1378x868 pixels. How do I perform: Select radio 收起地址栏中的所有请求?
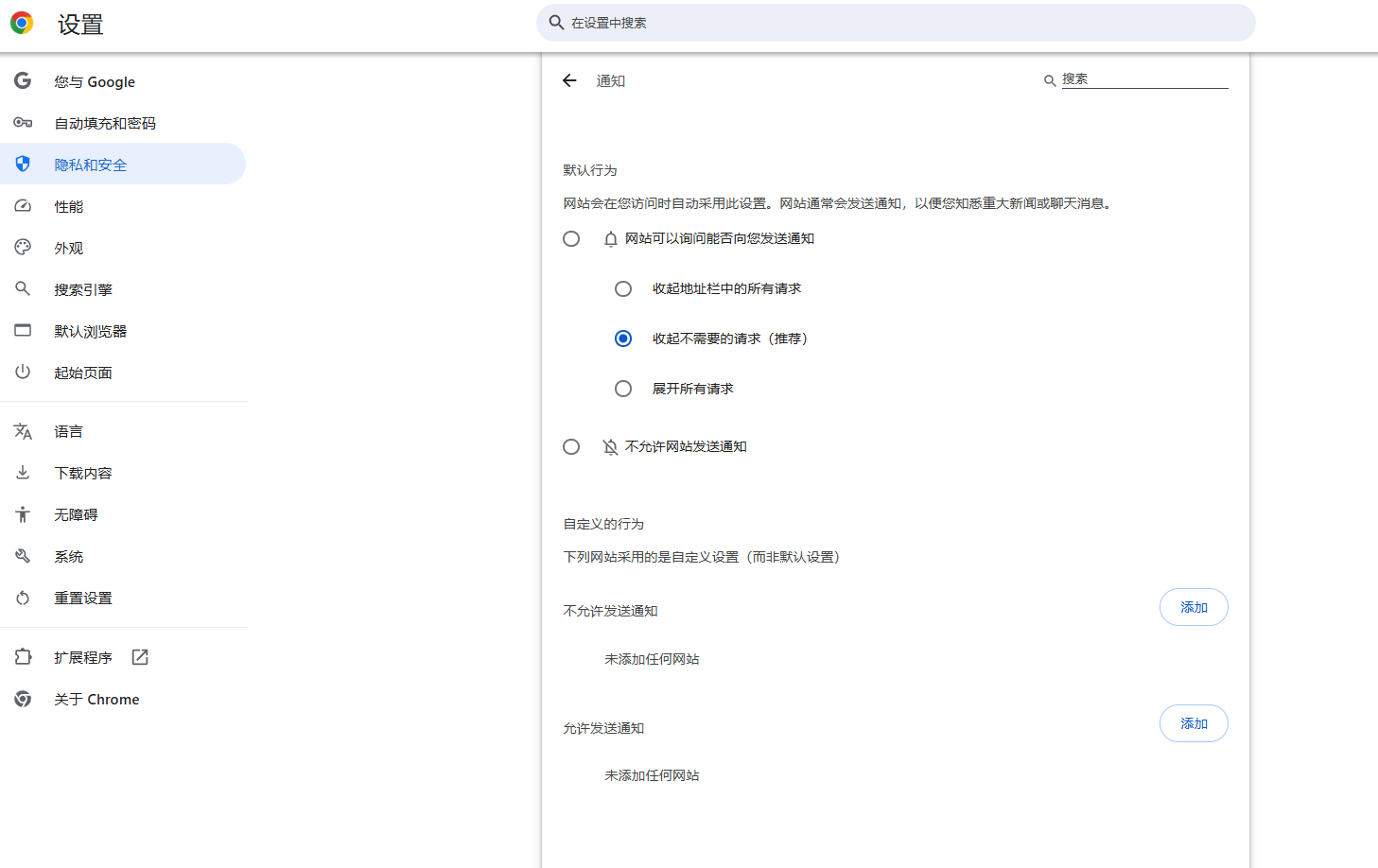pos(623,288)
